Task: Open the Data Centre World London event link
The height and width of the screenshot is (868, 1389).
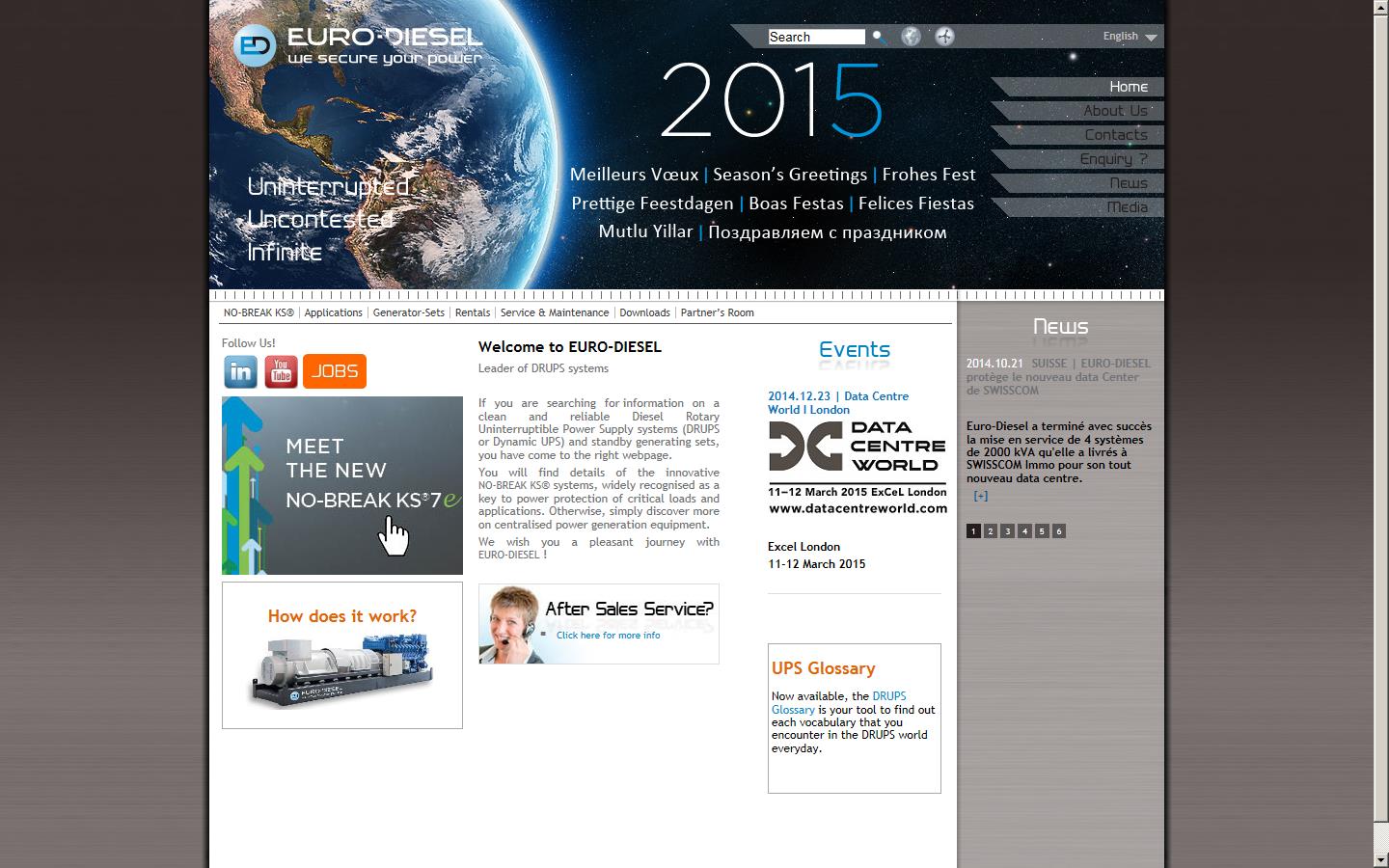Action: pos(838,403)
